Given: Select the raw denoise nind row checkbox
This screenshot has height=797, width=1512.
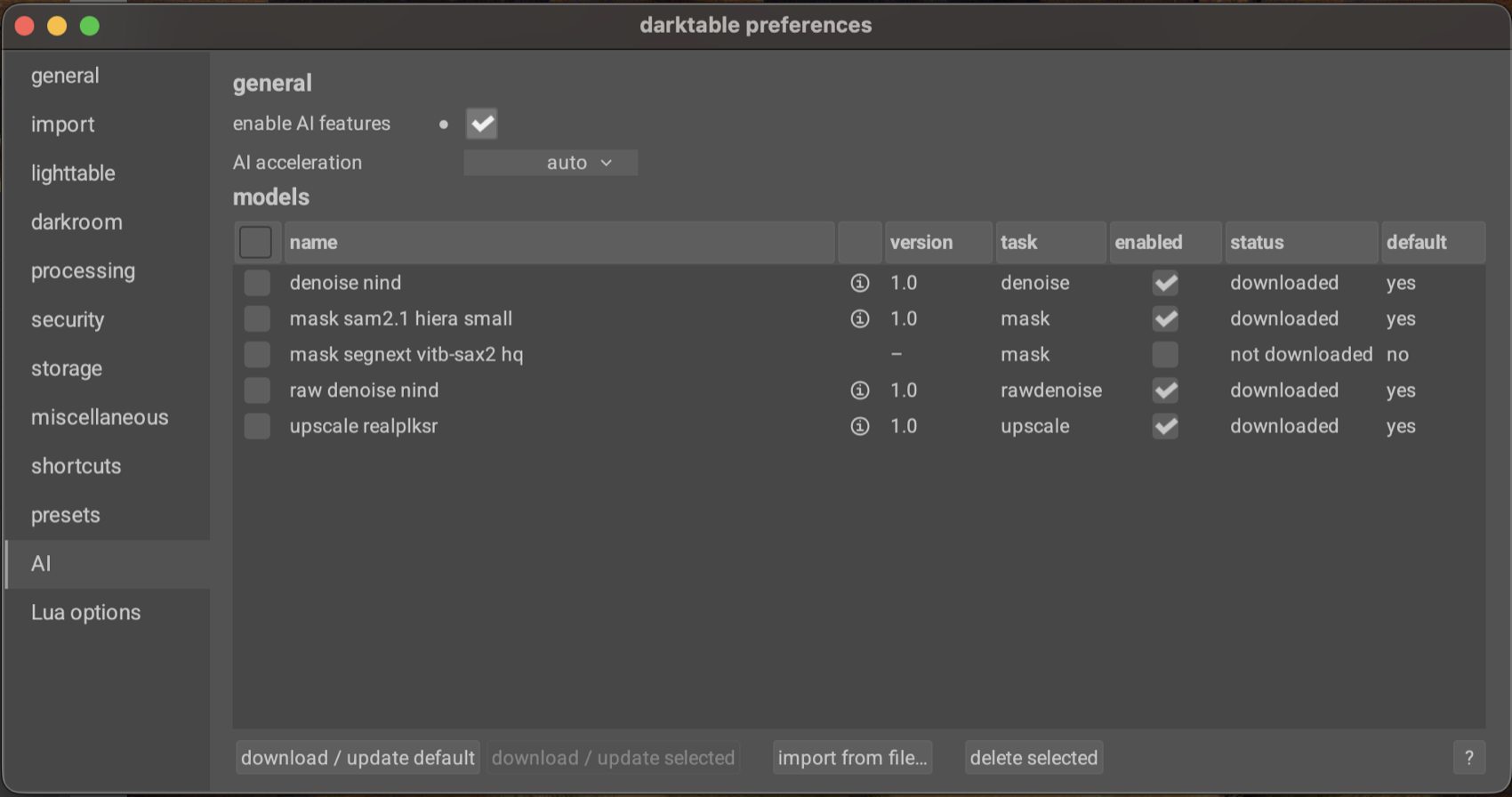Looking at the screenshot, I should pos(257,390).
